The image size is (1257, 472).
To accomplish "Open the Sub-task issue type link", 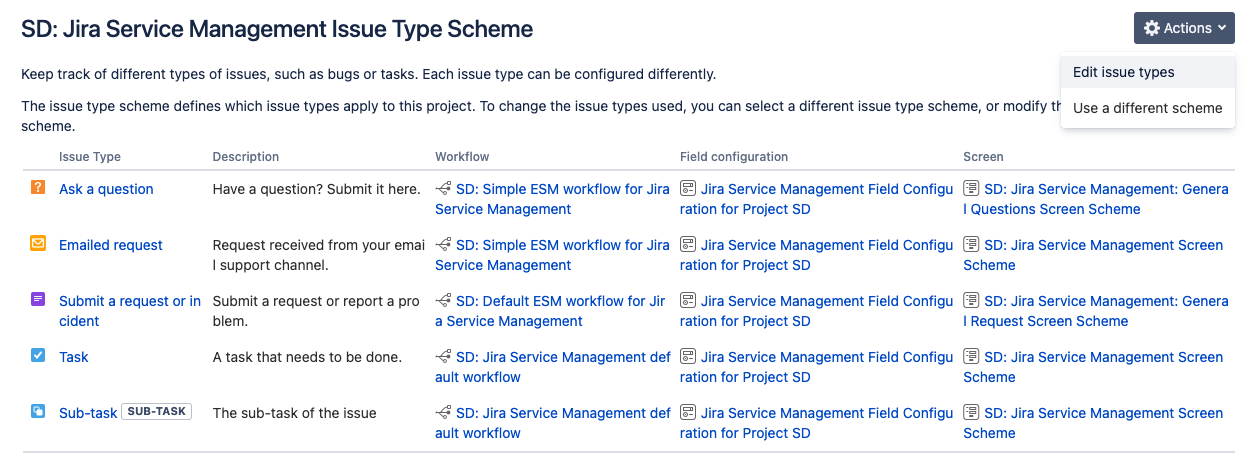I will pyautogui.click(x=88, y=413).
